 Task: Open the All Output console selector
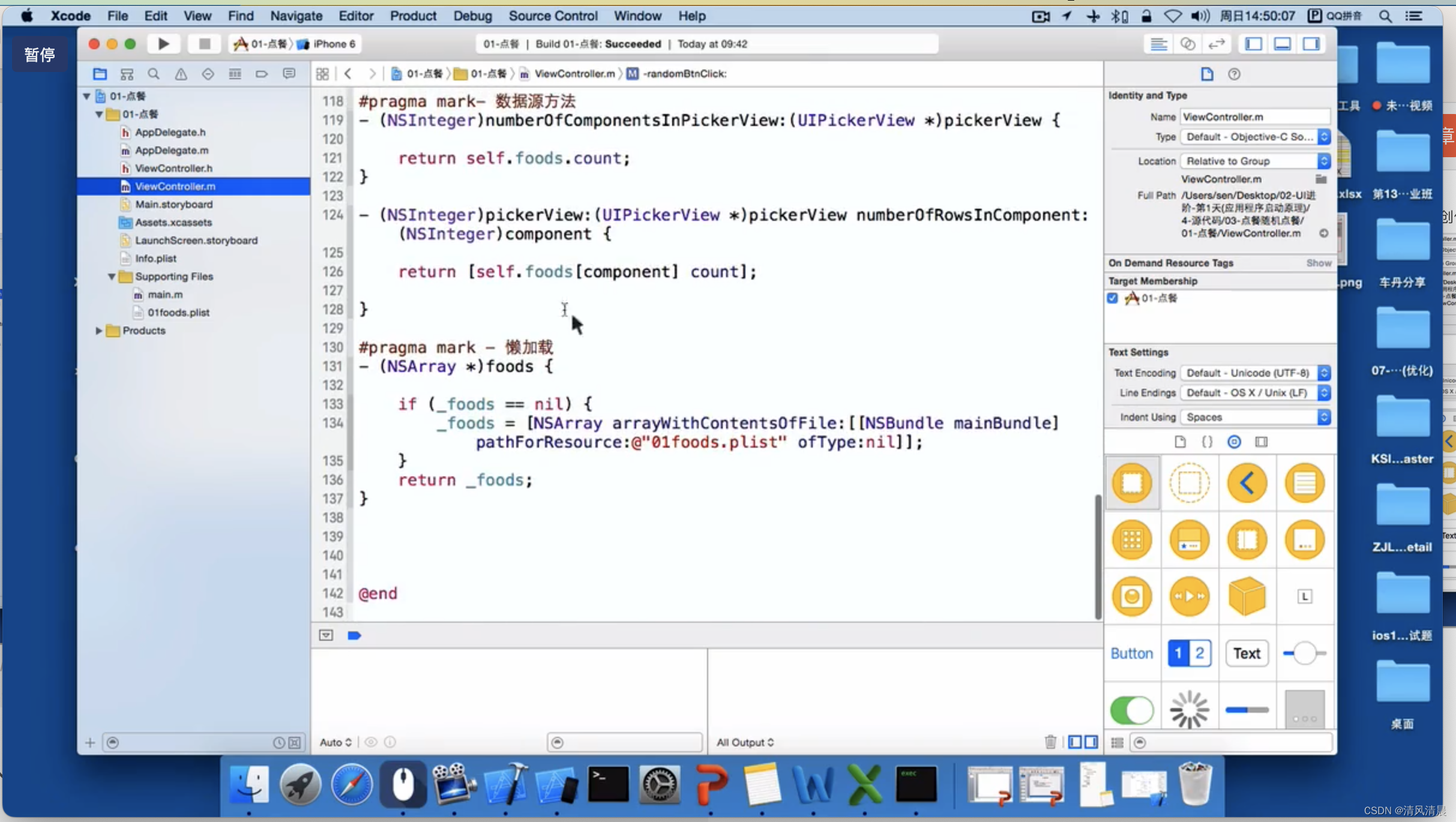click(x=745, y=742)
